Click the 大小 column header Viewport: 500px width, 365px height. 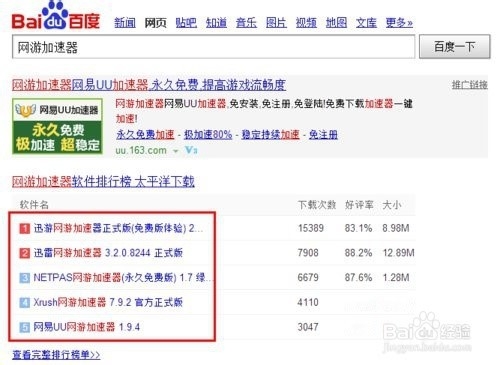pyautogui.click(x=392, y=205)
